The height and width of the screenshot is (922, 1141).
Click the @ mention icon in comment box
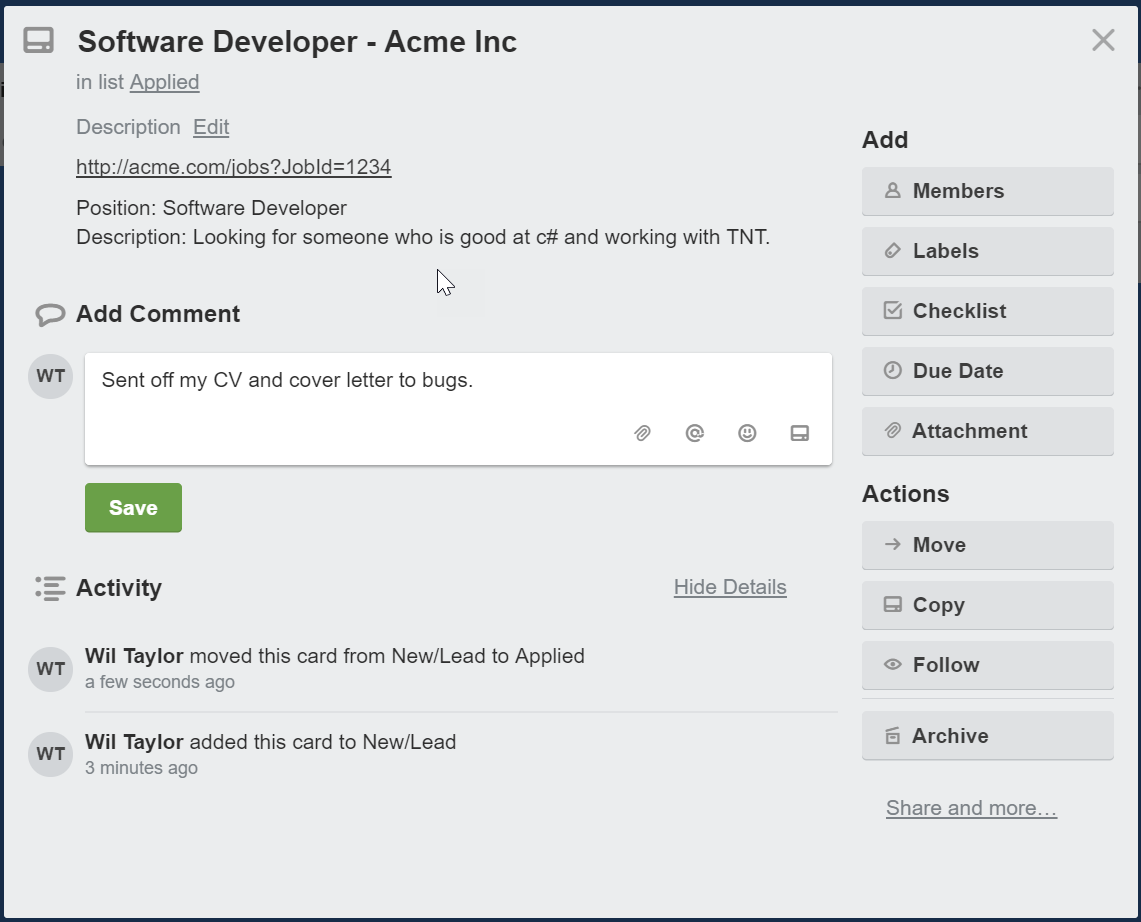point(695,433)
